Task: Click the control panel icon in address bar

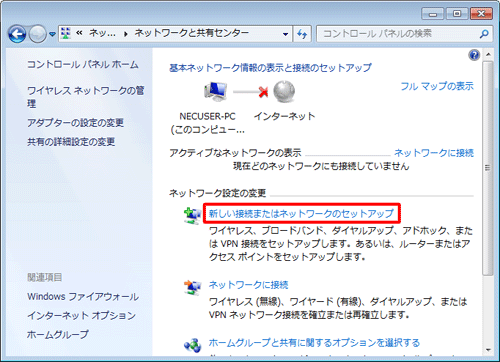Action: click(x=66, y=33)
